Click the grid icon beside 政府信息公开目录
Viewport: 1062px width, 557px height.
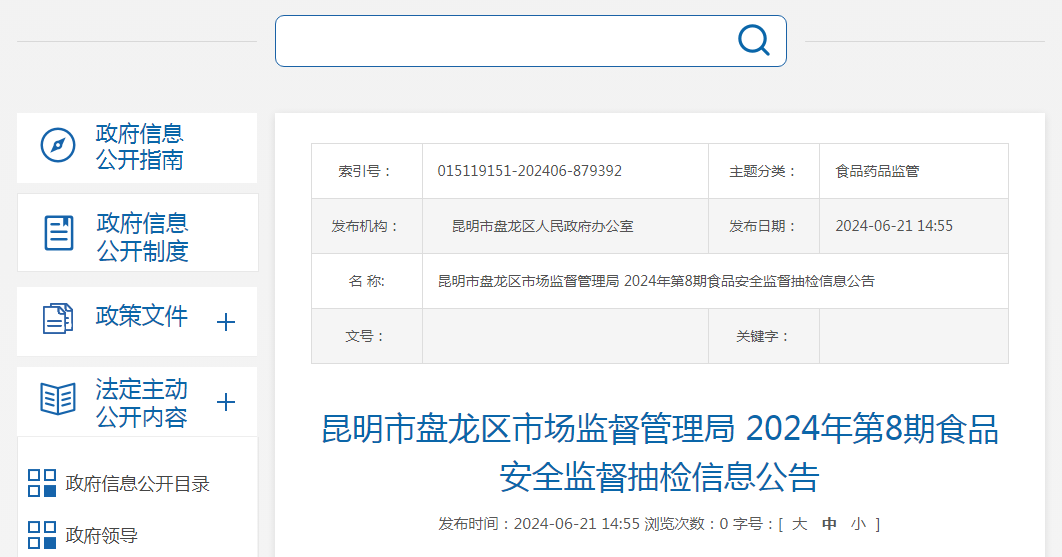pos(42,483)
